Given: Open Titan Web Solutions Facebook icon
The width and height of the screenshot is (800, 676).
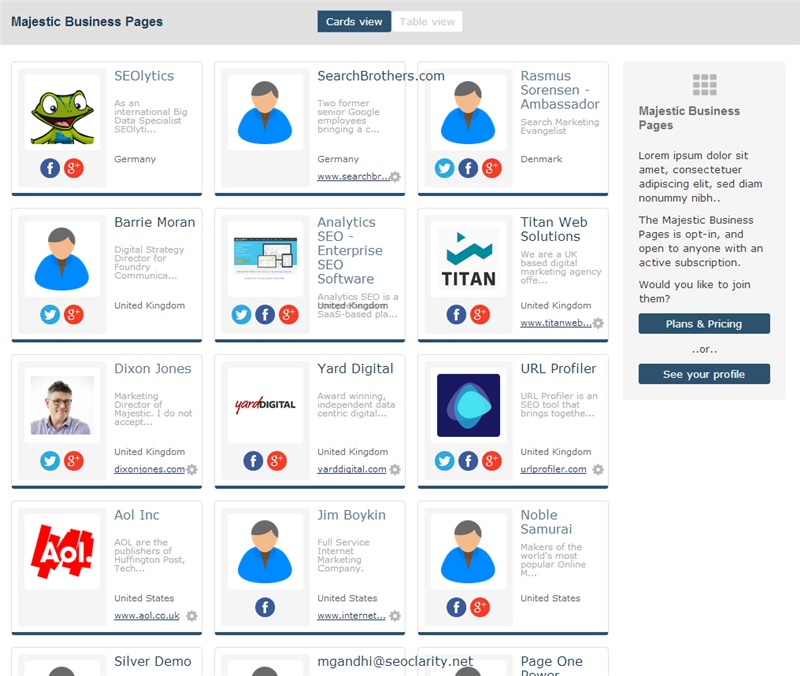Looking at the screenshot, I should click(456, 314).
